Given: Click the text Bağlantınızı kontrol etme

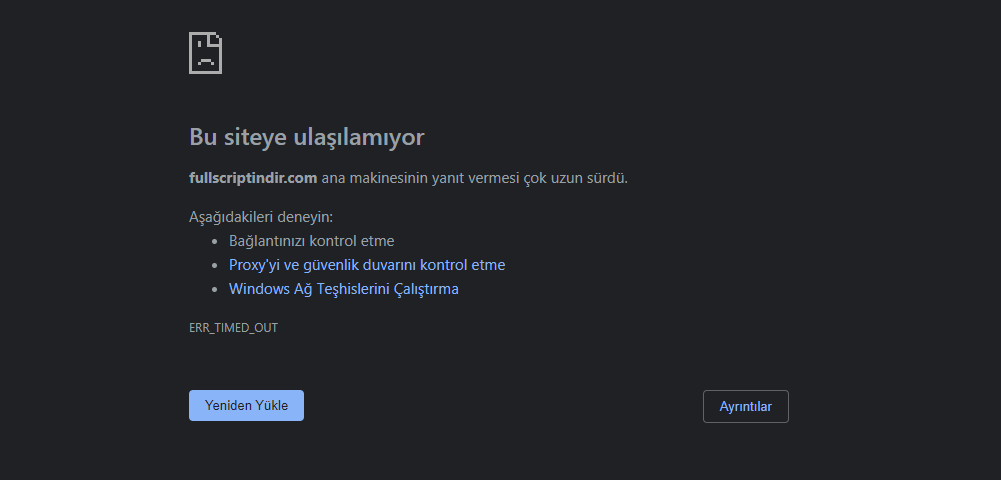Looking at the screenshot, I should tap(312, 241).
